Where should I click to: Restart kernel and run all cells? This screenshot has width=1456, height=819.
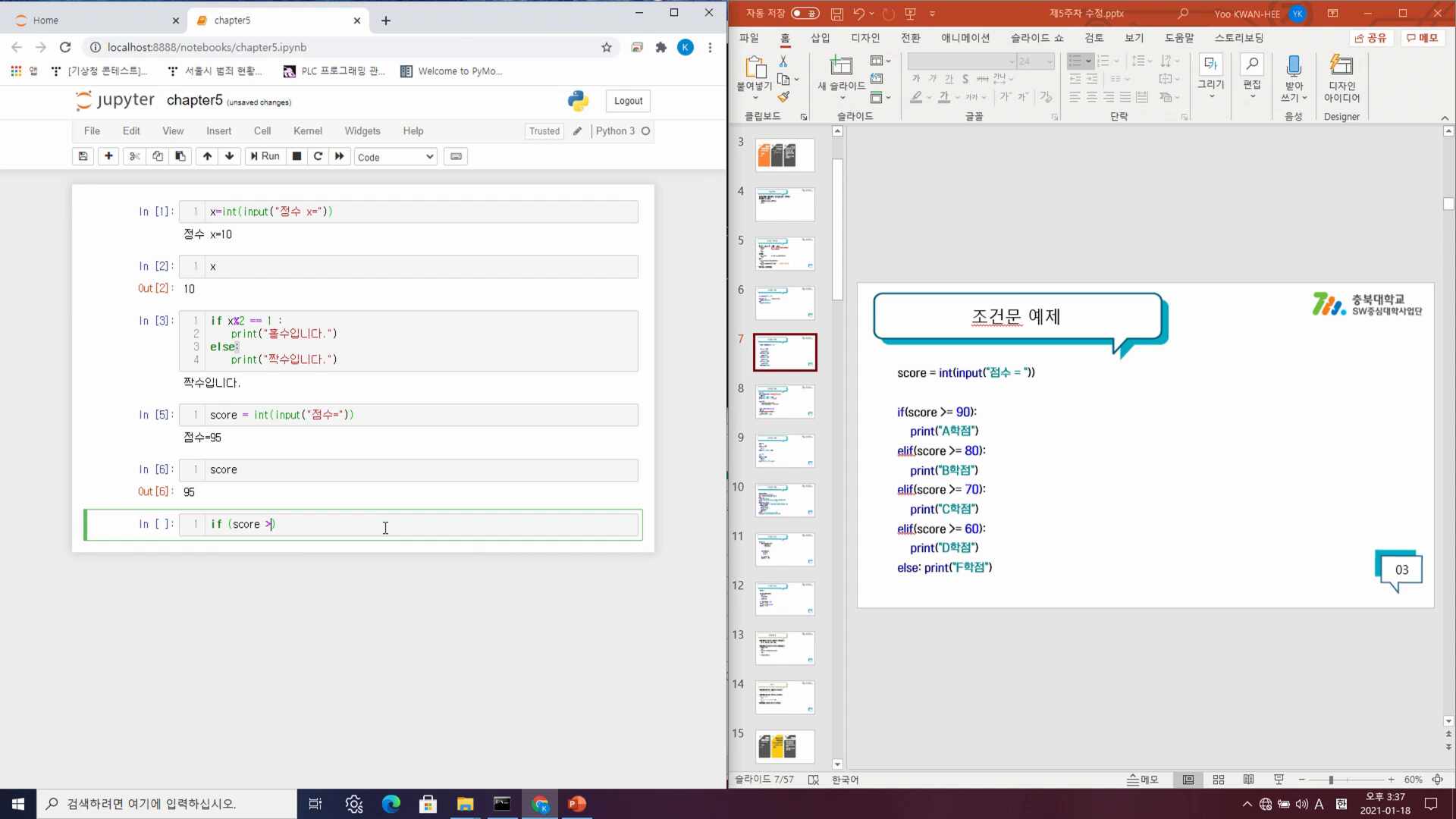(x=339, y=156)
